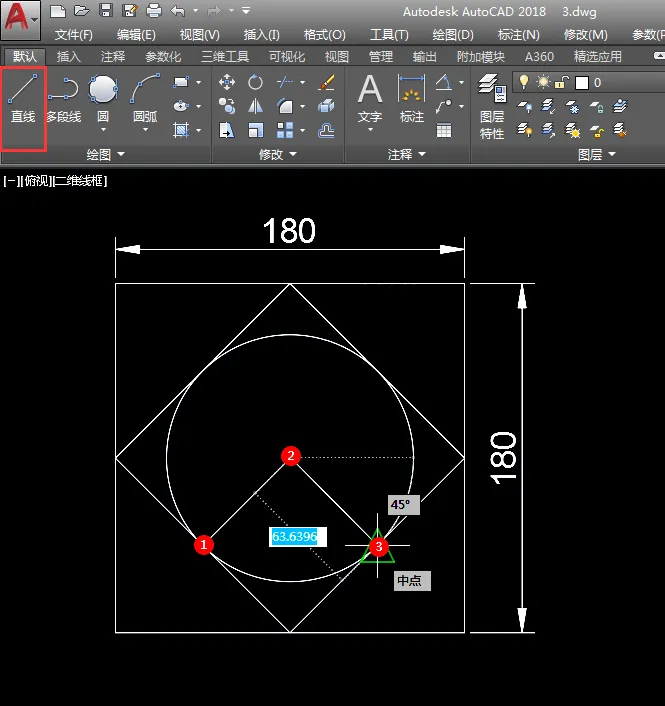
Task: Open the 编辑(E) menu
Action: click(x=136, y=35)
